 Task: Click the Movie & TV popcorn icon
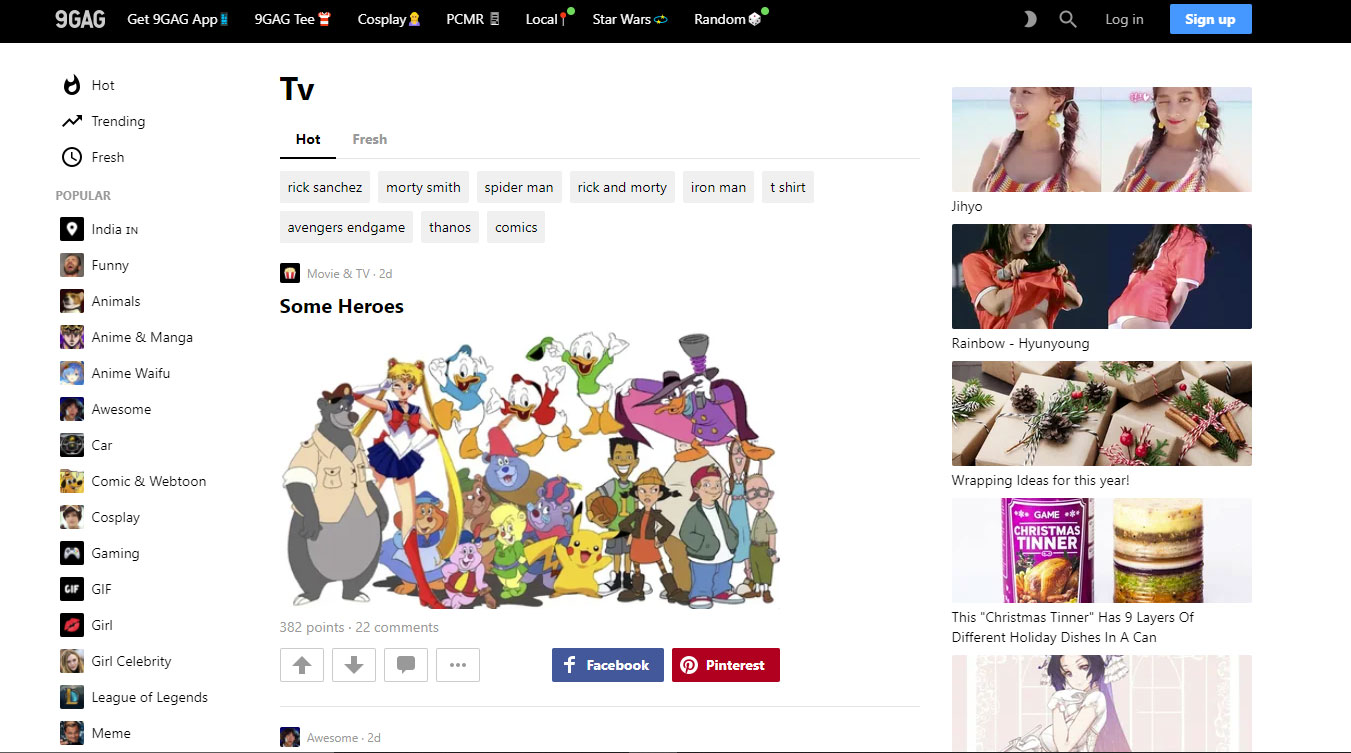tap(290, 273)
